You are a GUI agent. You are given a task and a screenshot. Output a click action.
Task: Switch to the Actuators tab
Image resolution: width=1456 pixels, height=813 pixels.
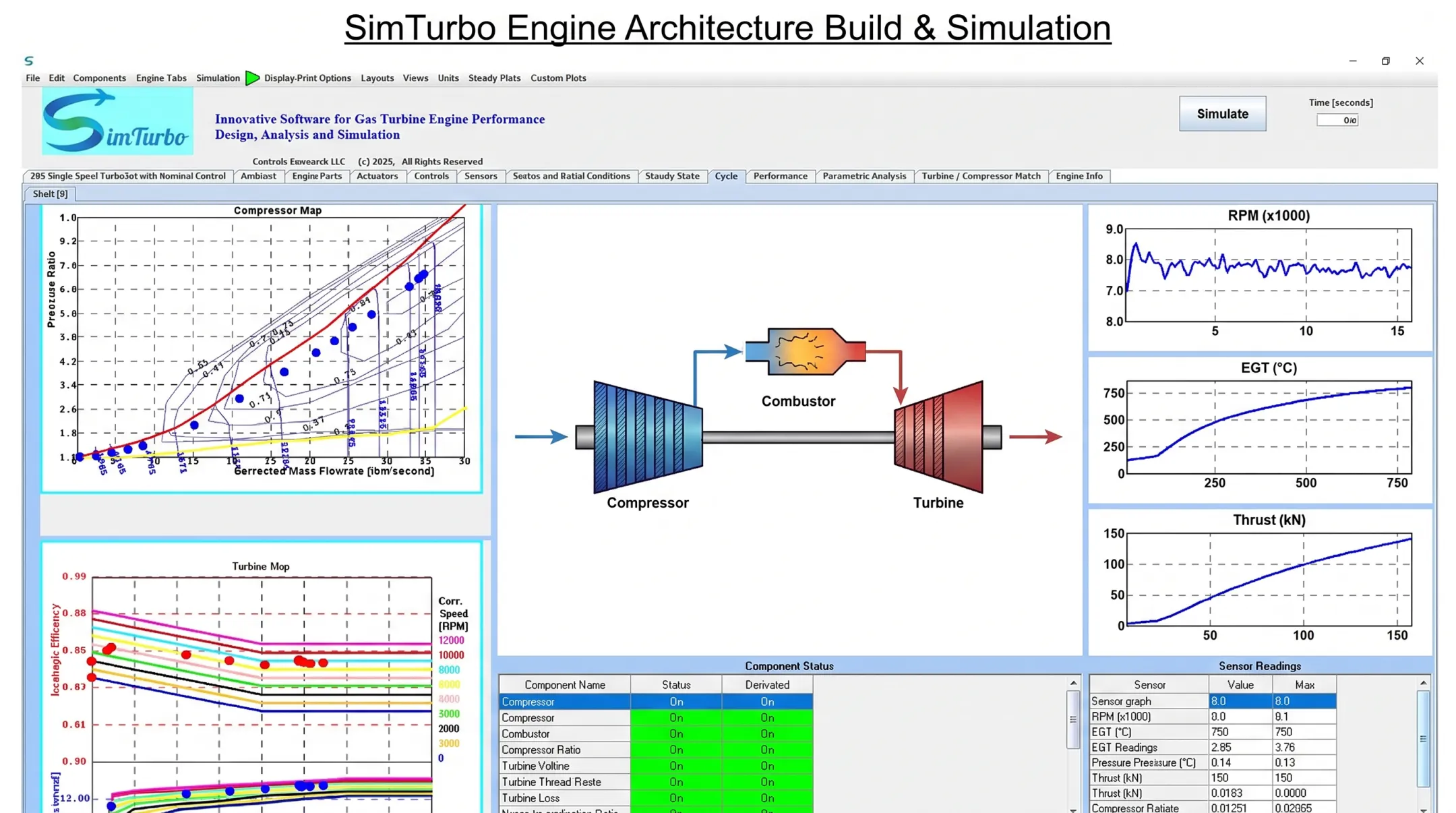377,176
